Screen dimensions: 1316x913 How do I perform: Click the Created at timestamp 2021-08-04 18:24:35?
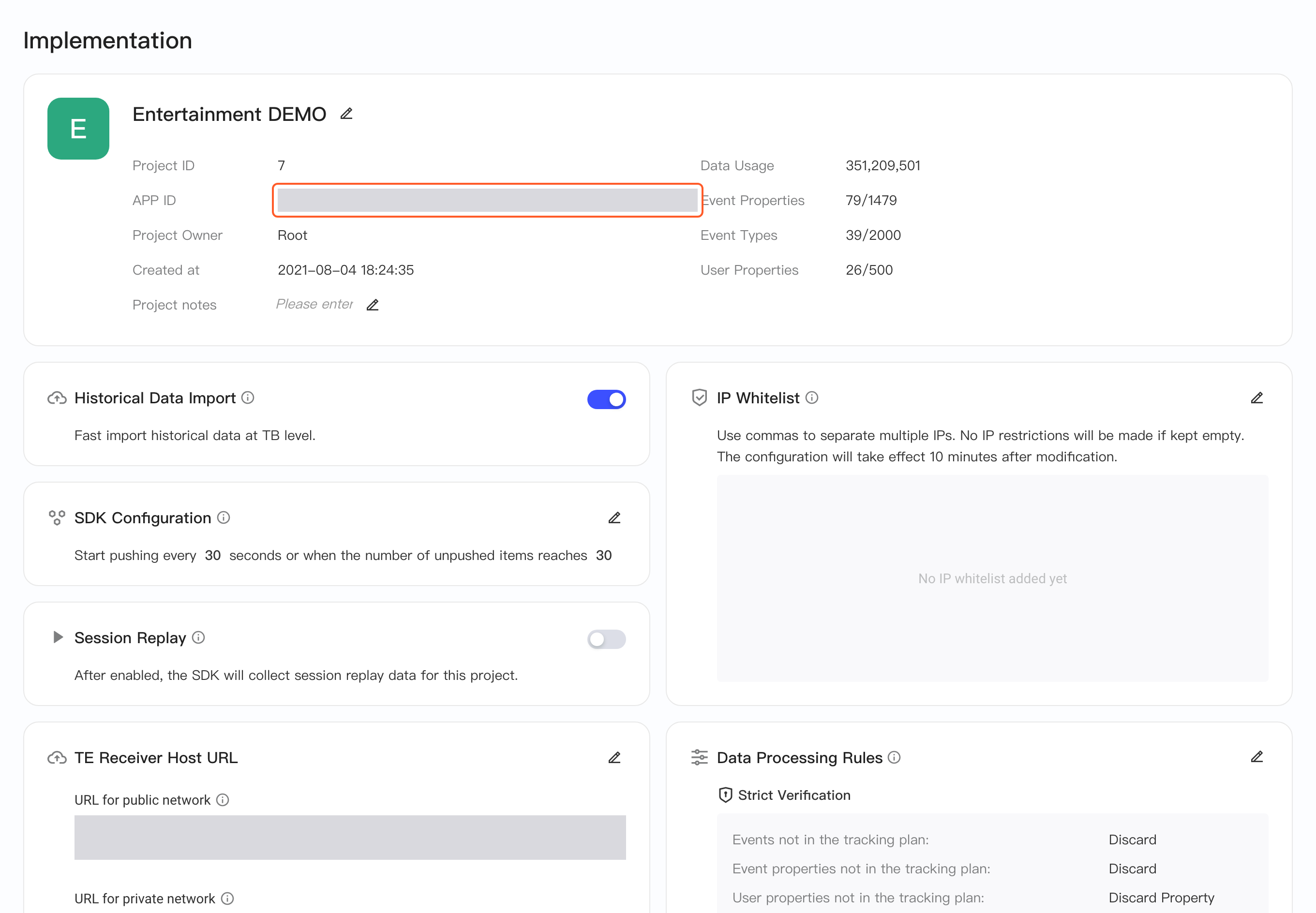click(x=345, y=270)
